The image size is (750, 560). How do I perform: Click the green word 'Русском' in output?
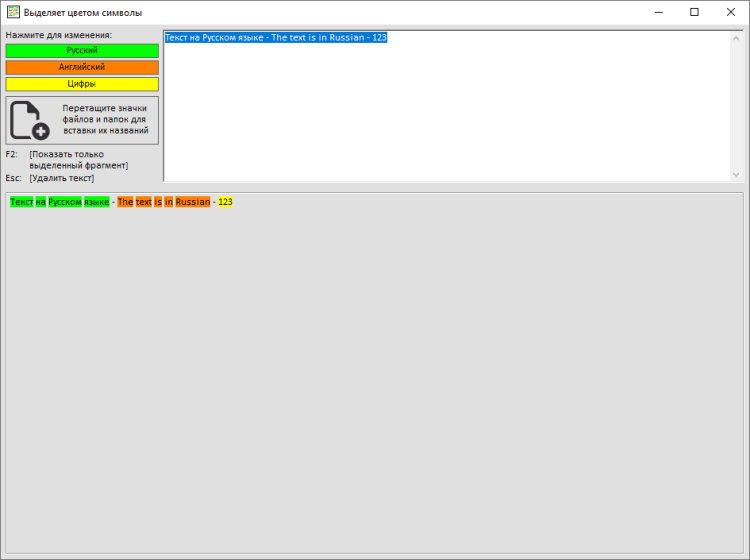point(65,202)
